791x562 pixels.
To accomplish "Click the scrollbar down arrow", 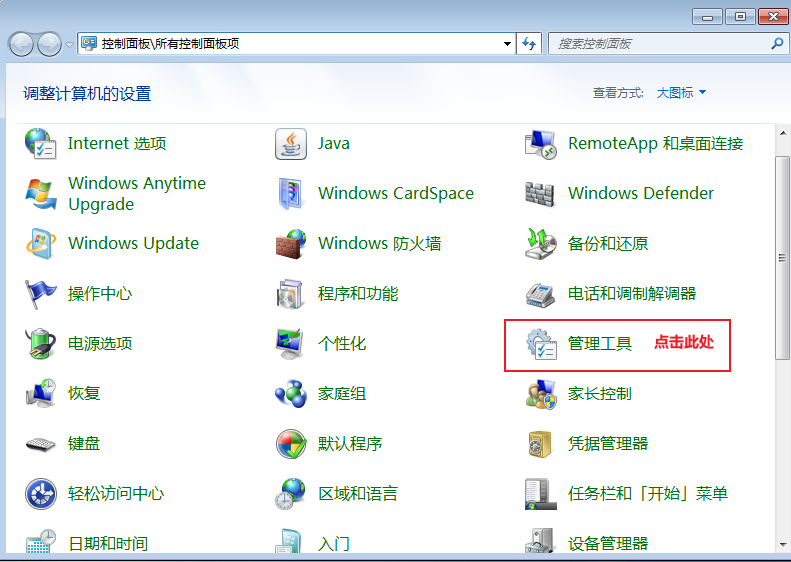I will click(x=782, y=544).
